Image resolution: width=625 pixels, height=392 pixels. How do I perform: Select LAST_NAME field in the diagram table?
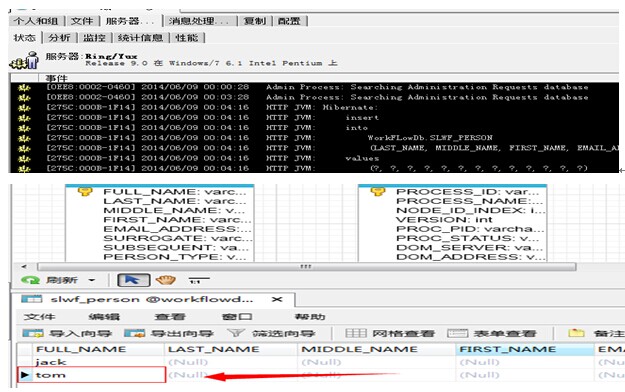(x=175, y=201)
